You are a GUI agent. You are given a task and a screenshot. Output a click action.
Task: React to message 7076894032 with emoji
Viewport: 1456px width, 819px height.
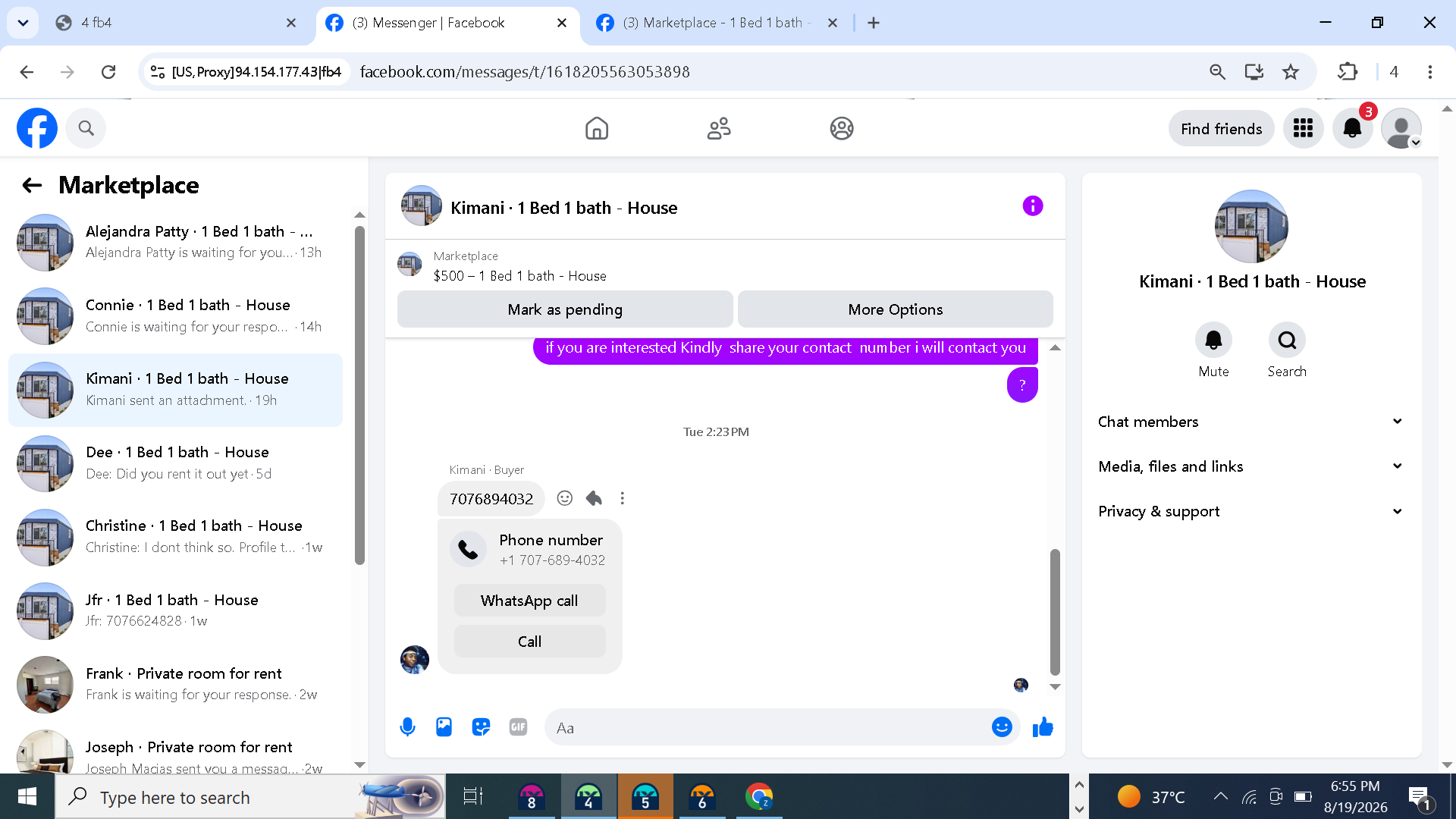[x=564, y=498]
